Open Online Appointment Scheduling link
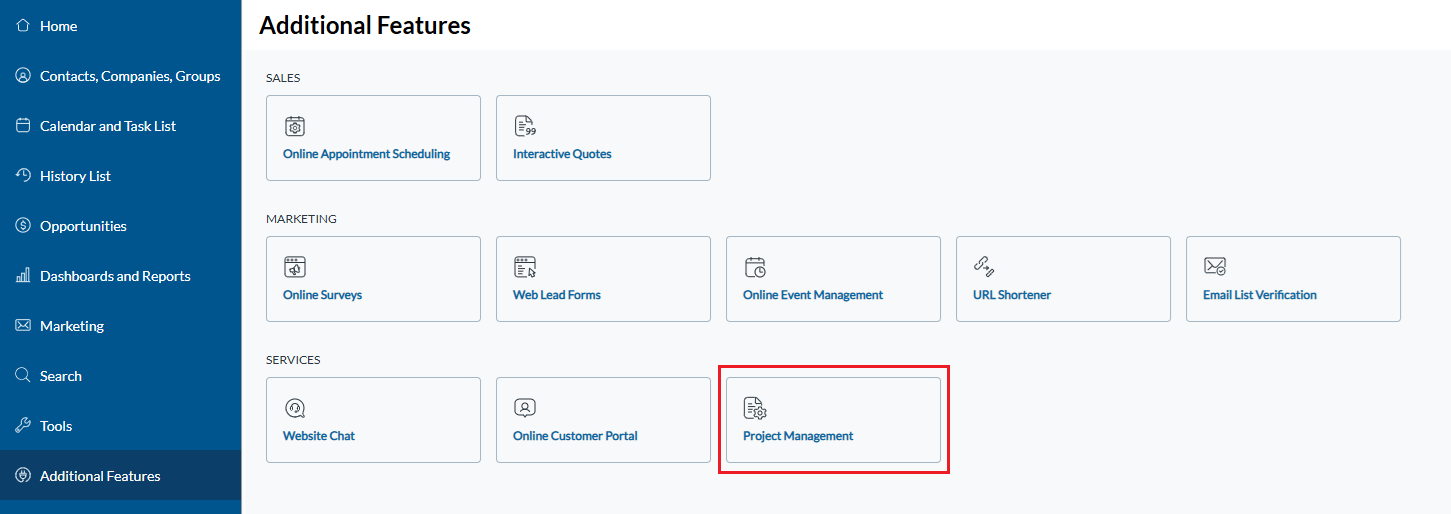Image resolution: width=1451 pixels, height=514 pixels. (x=366, y=154)
